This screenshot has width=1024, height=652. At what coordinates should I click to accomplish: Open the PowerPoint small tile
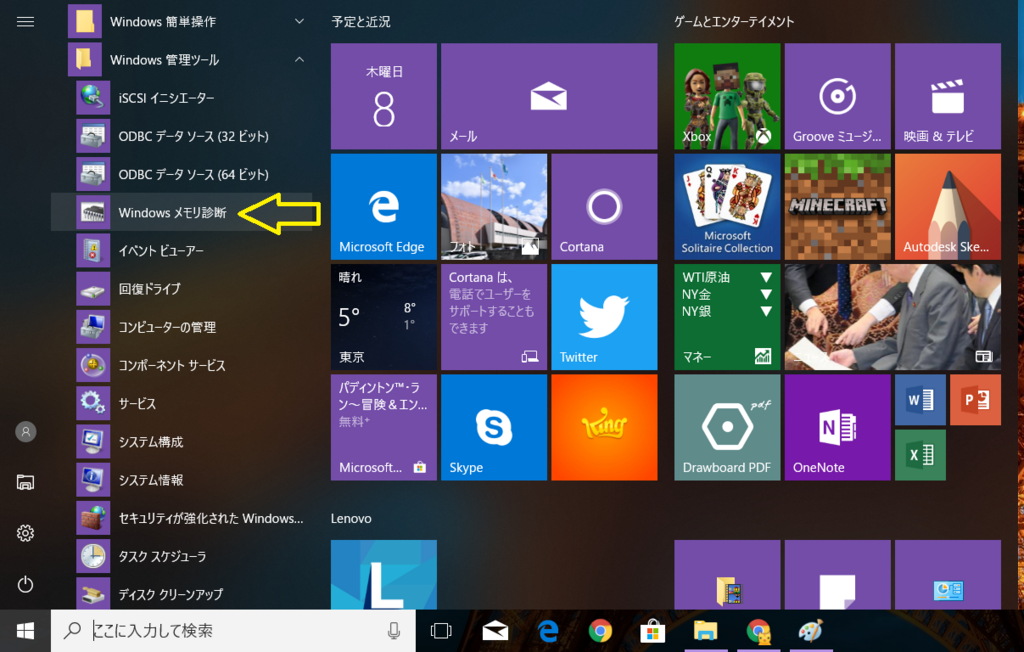(x=976, y=400)
